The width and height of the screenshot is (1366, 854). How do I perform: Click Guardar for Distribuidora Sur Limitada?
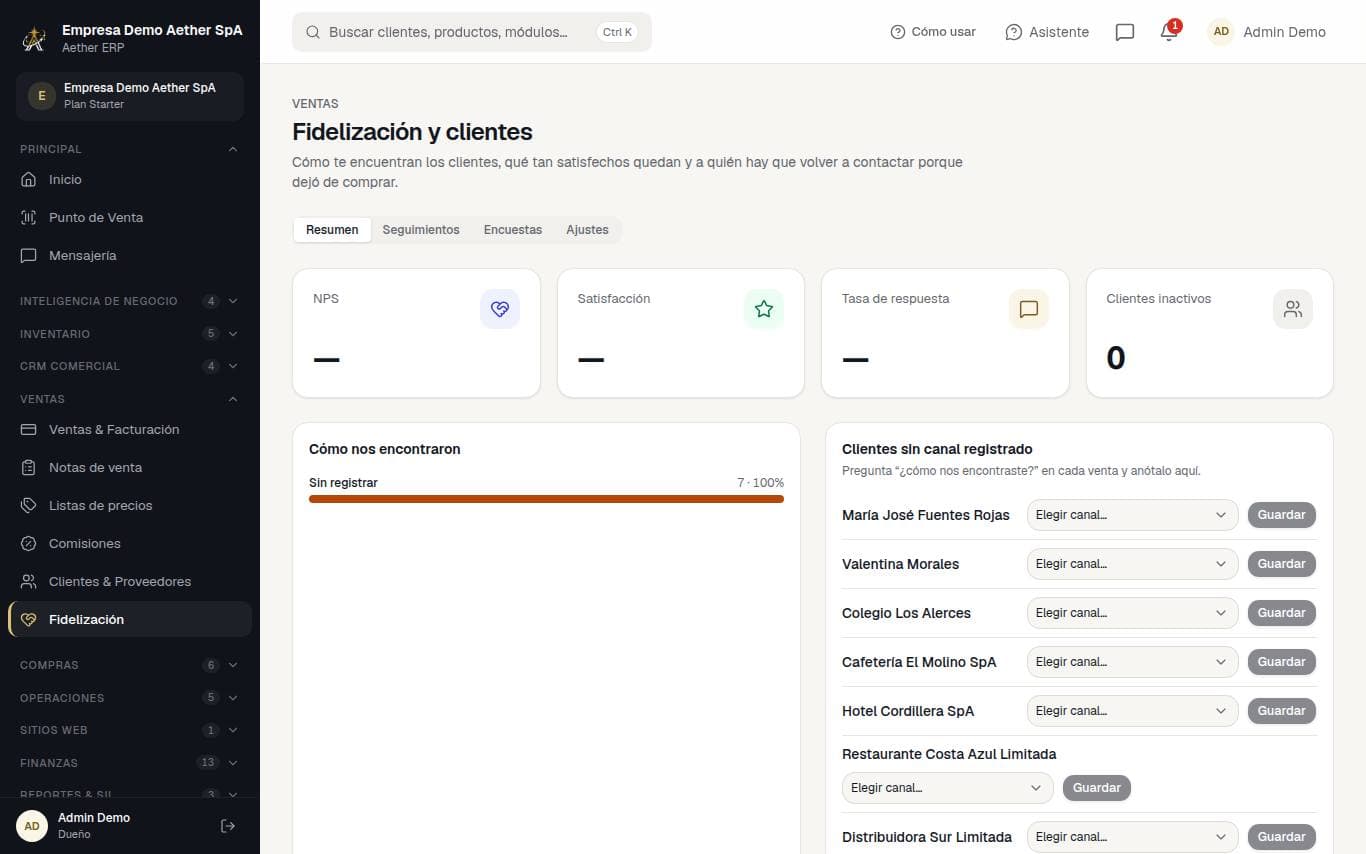(x=1282, y=837)
